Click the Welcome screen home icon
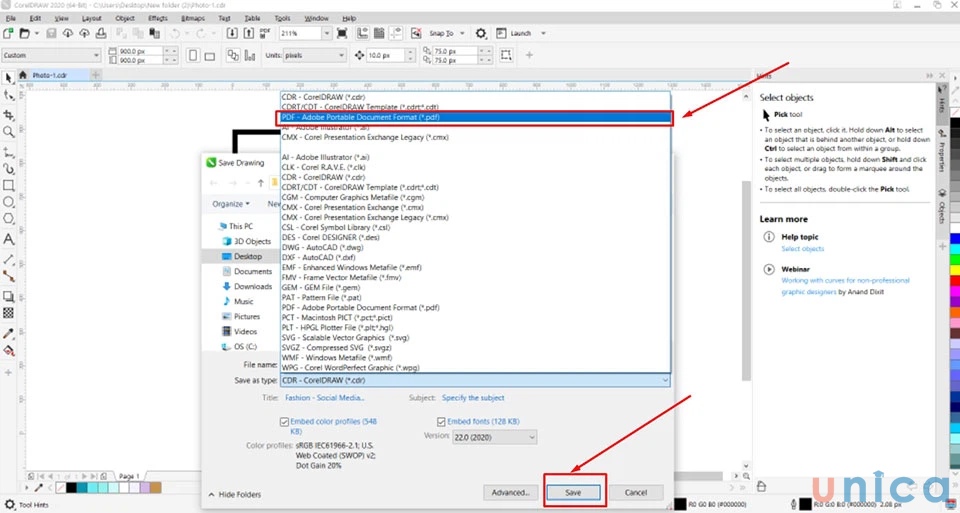The height and width of the screenshot is (513, 960). click(23, 75)
